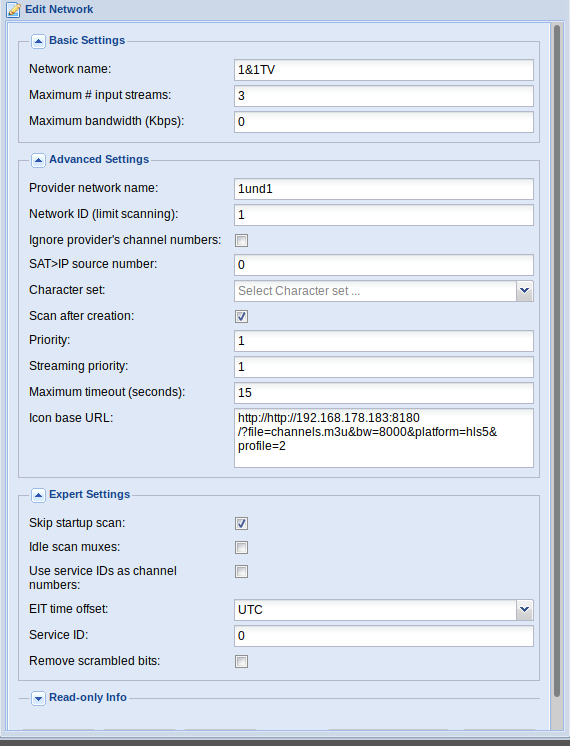Click the Network name field
Screen dimensions: 570x746
[383, 70]
